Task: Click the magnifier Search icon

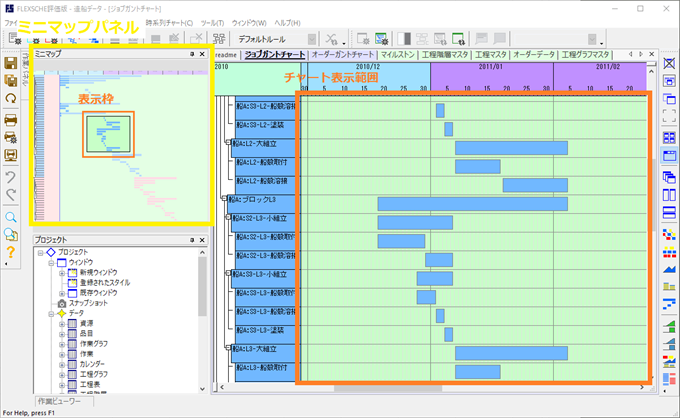Action: click(11, 217)
